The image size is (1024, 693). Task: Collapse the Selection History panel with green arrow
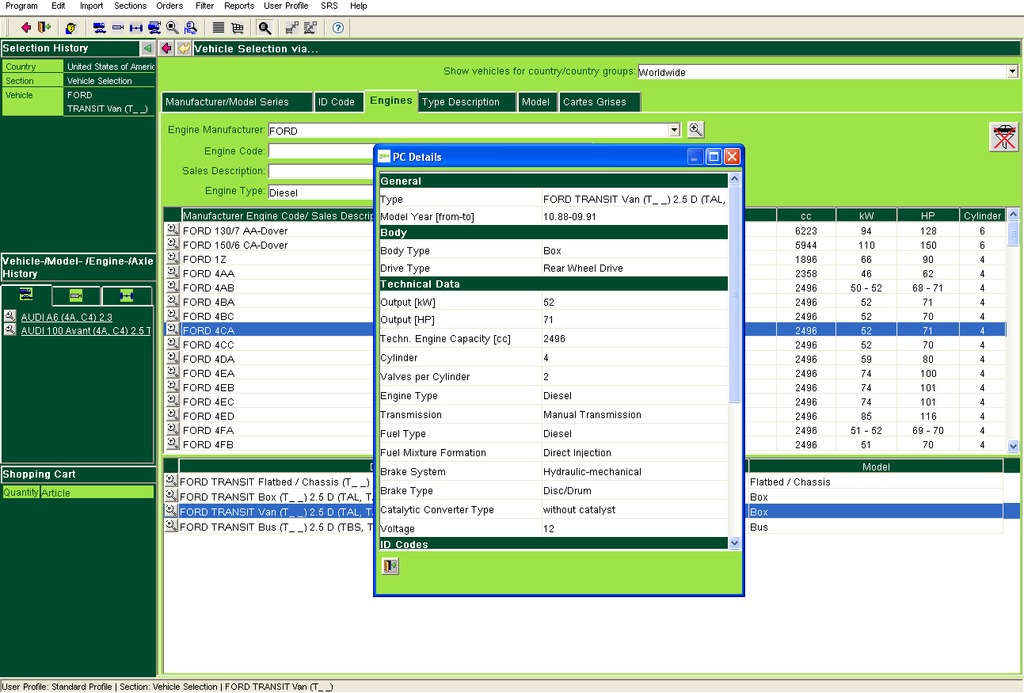[x=148, y=48]
